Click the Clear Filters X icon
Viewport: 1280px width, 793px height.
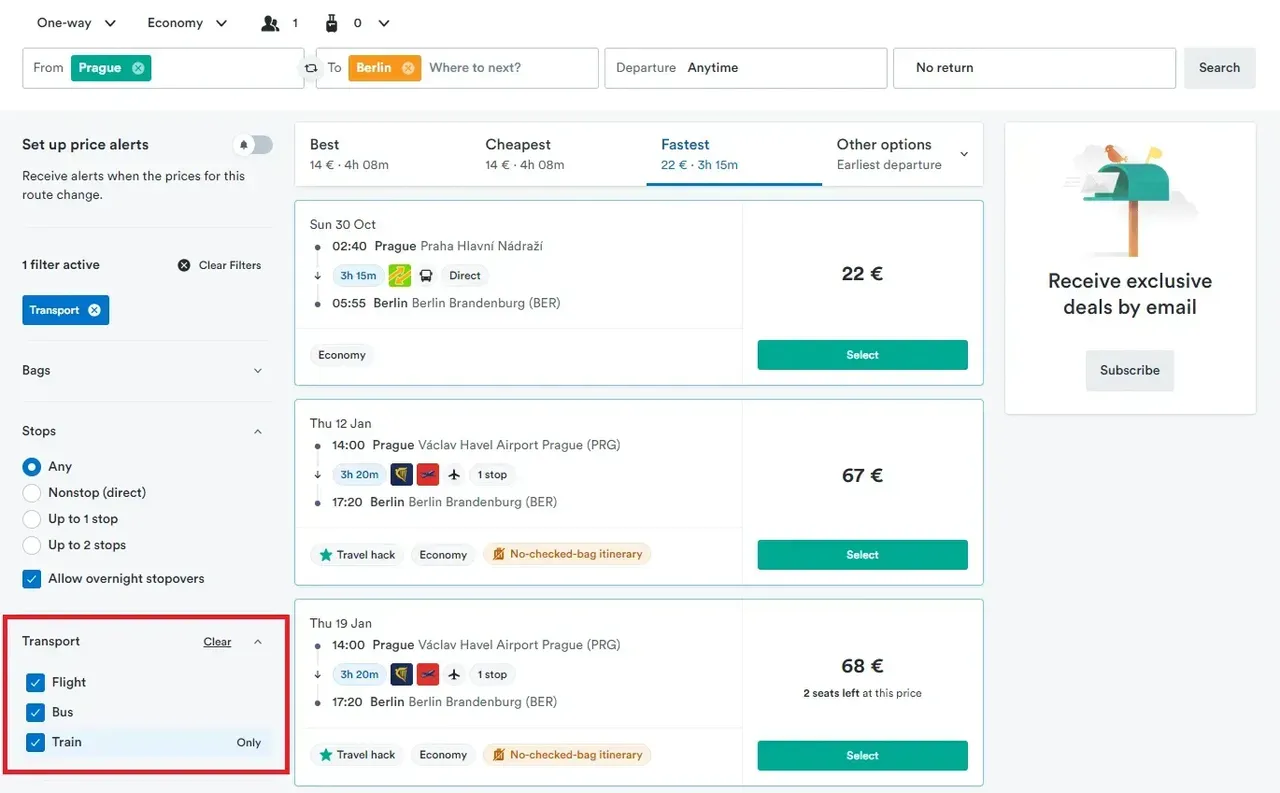(x=184, y=265)
